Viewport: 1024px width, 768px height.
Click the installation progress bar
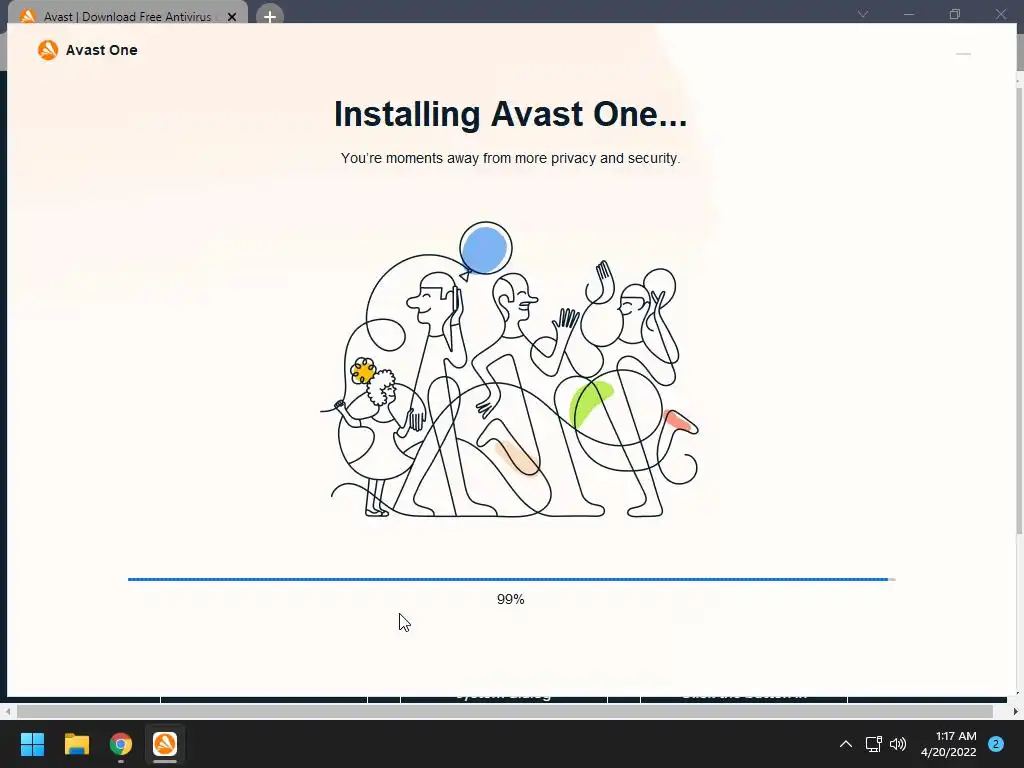(x=511, y=579)
